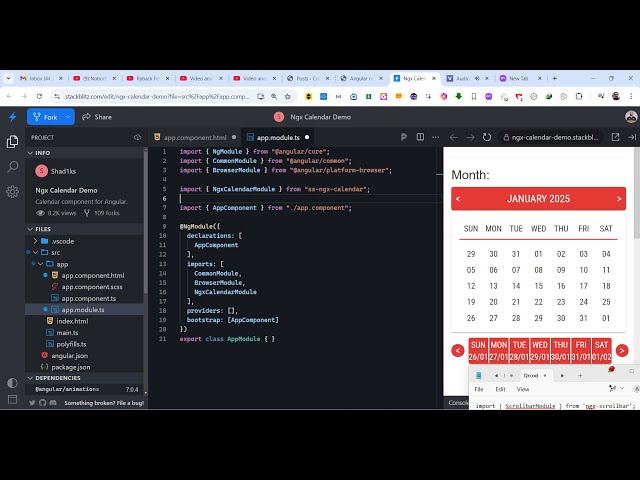The image size is (640, 480).
Task: Click the StackBlitz lightning bolt logo
Action: coord(12,117)
